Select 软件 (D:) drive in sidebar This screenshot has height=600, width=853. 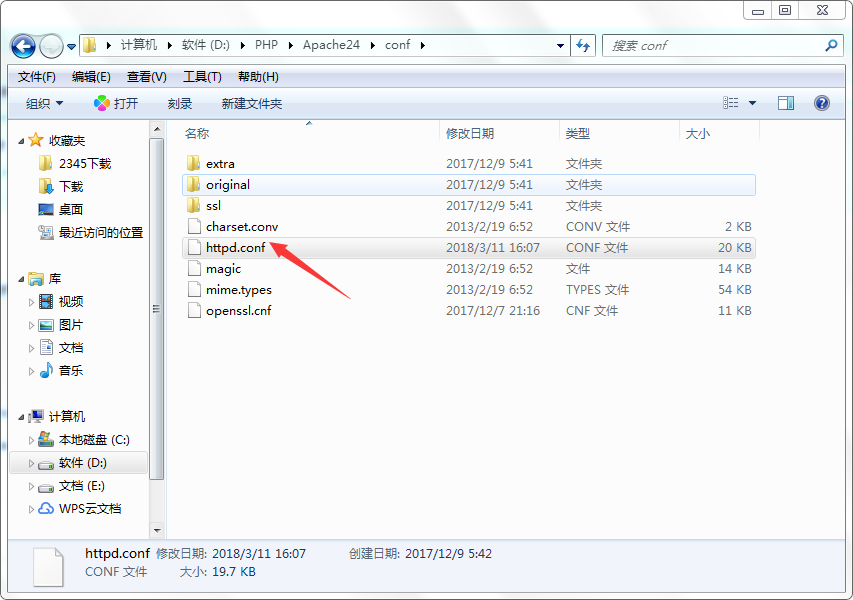click(x=79, y=463)
